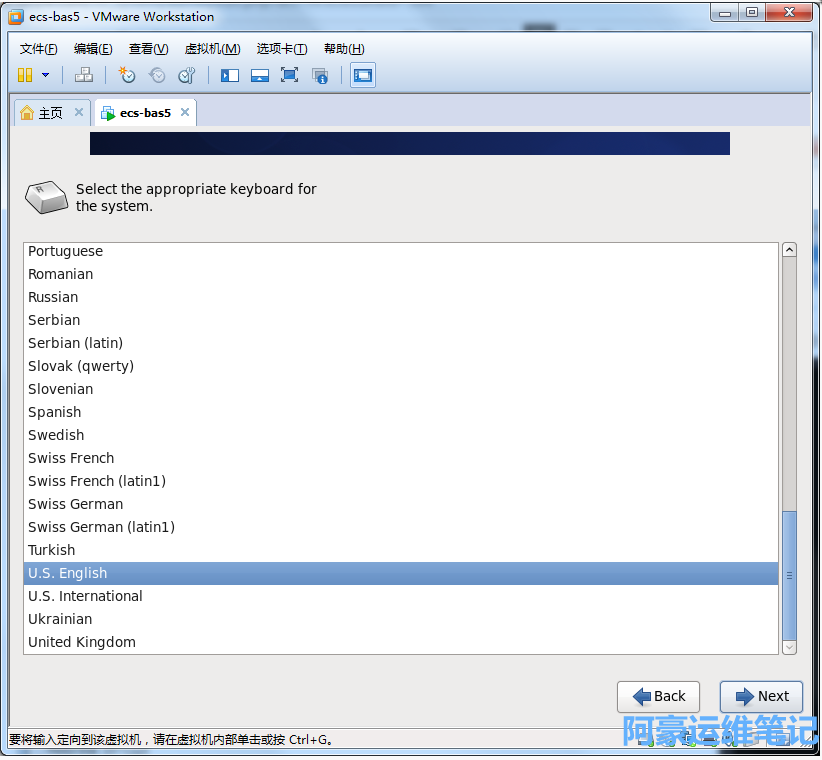The width and height of the screenshot is (822, 760).
Task: Open the snapshot manager icon
Action: [x=187, y=75]
